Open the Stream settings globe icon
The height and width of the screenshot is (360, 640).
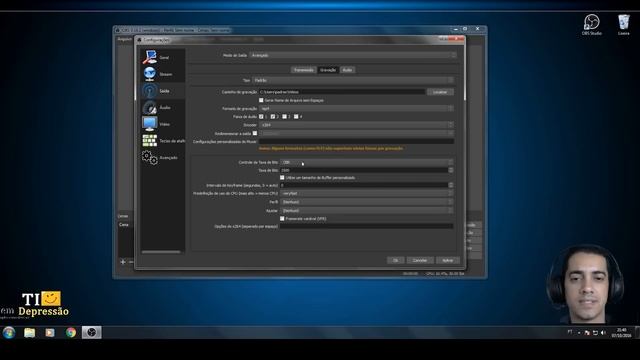(x=150, y=74)
